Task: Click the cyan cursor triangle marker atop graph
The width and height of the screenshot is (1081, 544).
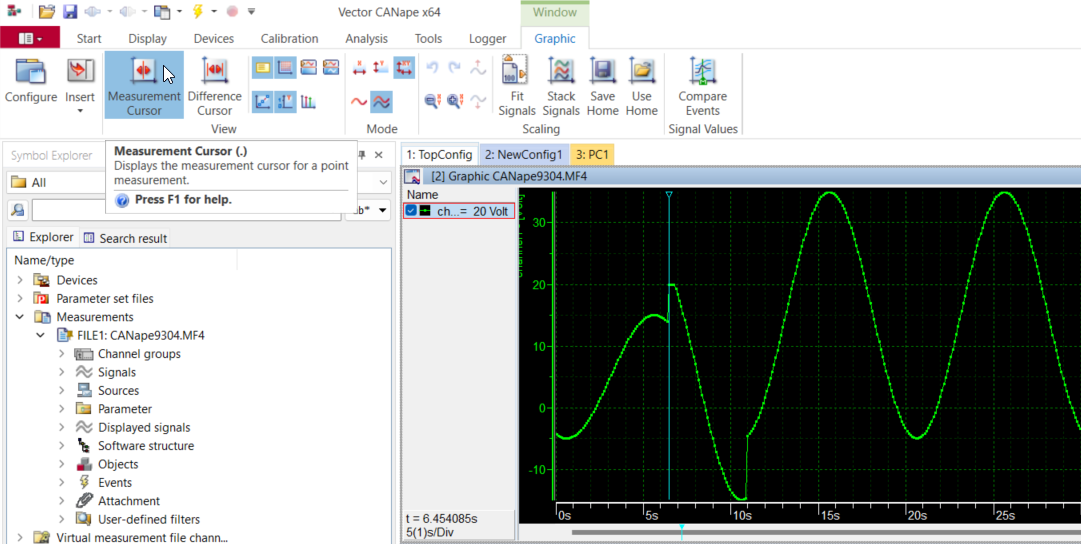Action: pyautogui.click(x=669, y=196)
